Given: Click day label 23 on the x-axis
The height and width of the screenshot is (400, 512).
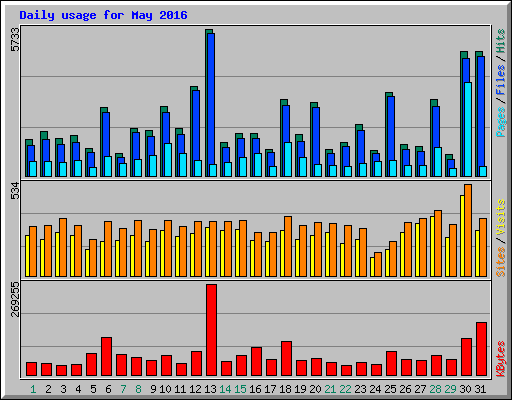Looking at the screenshot, I should [x=360, y=389].
